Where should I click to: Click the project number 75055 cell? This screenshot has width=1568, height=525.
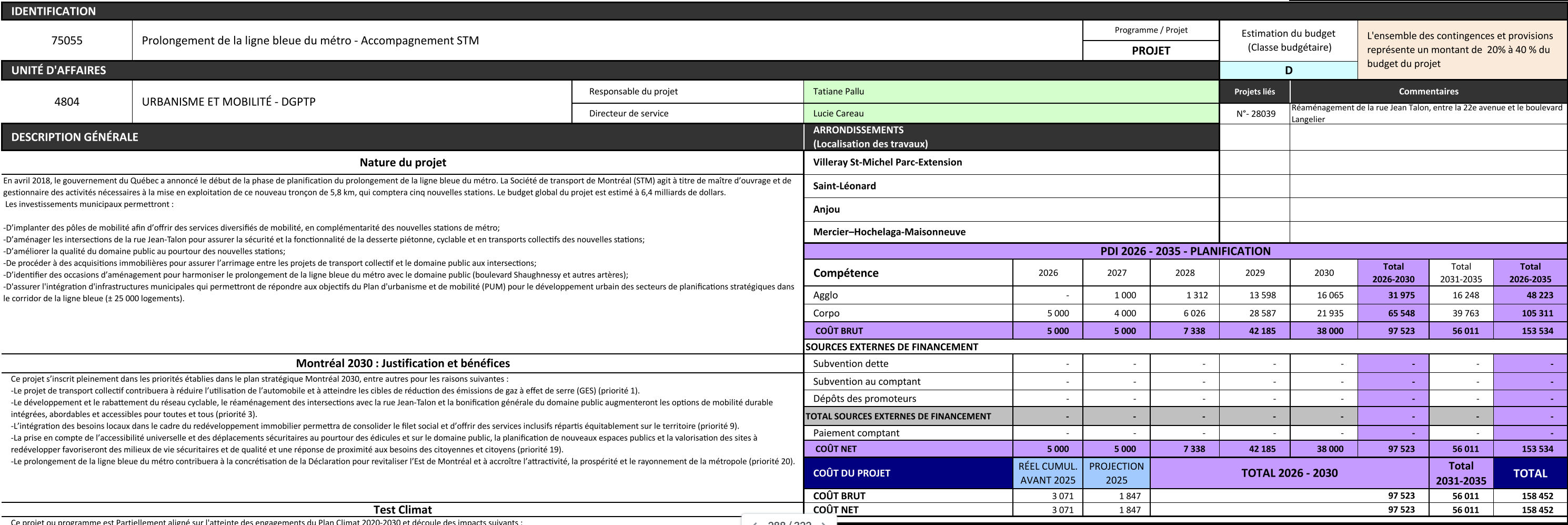67,41
